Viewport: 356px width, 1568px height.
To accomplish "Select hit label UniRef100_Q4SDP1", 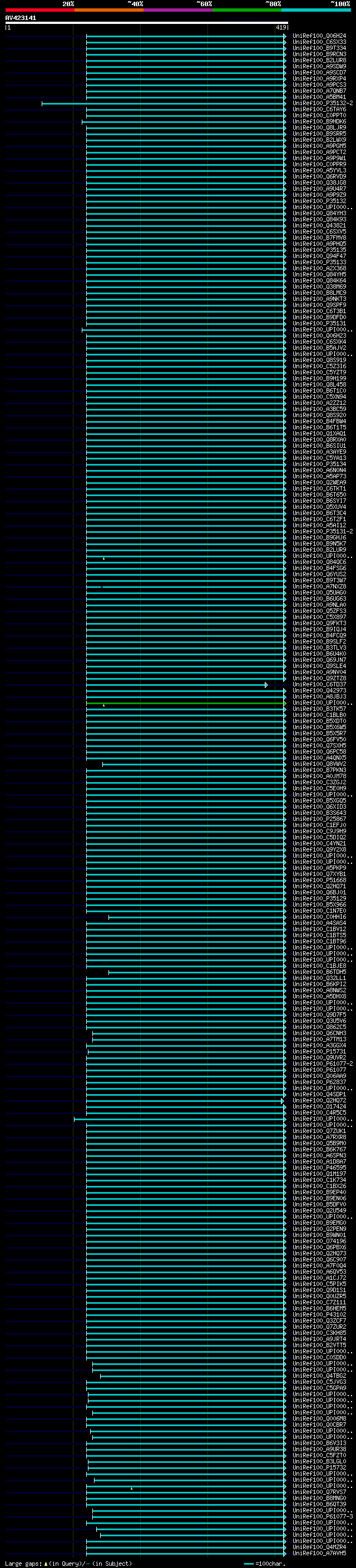I will pyautogui.click(x=319, y=1095).
